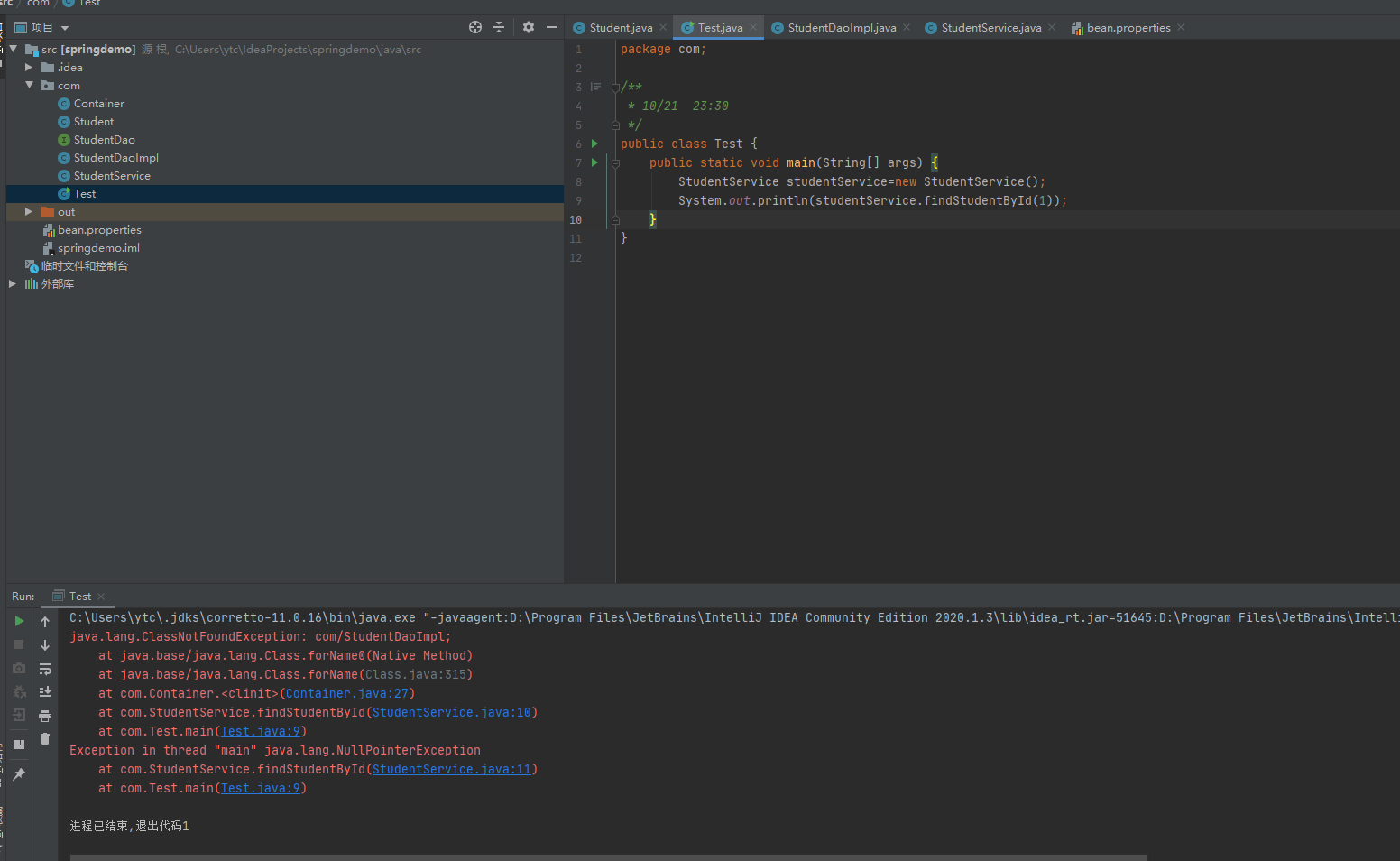This screenshot has height=861, width=1400.
Task: Close the Student.java tab
Action: 663,27
